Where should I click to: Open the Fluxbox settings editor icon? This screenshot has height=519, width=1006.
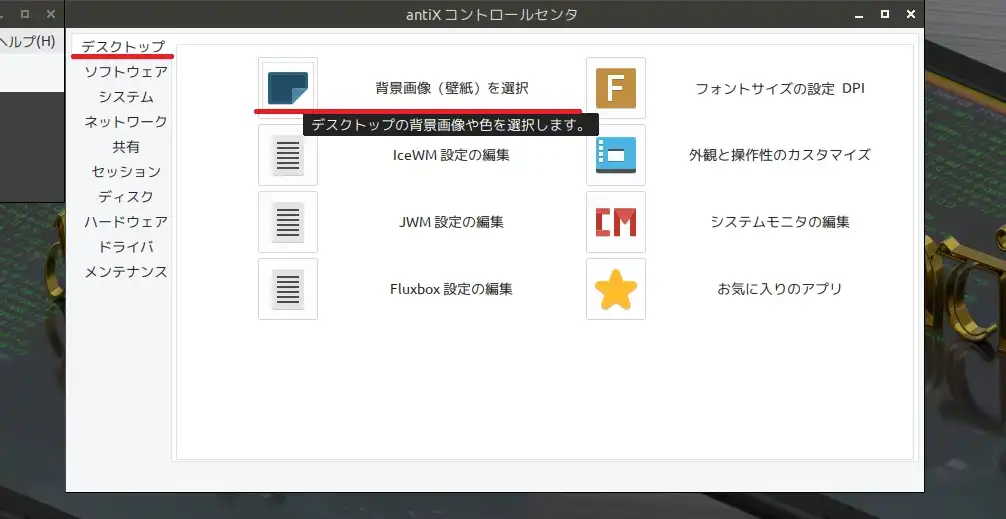tap(288, 289)
